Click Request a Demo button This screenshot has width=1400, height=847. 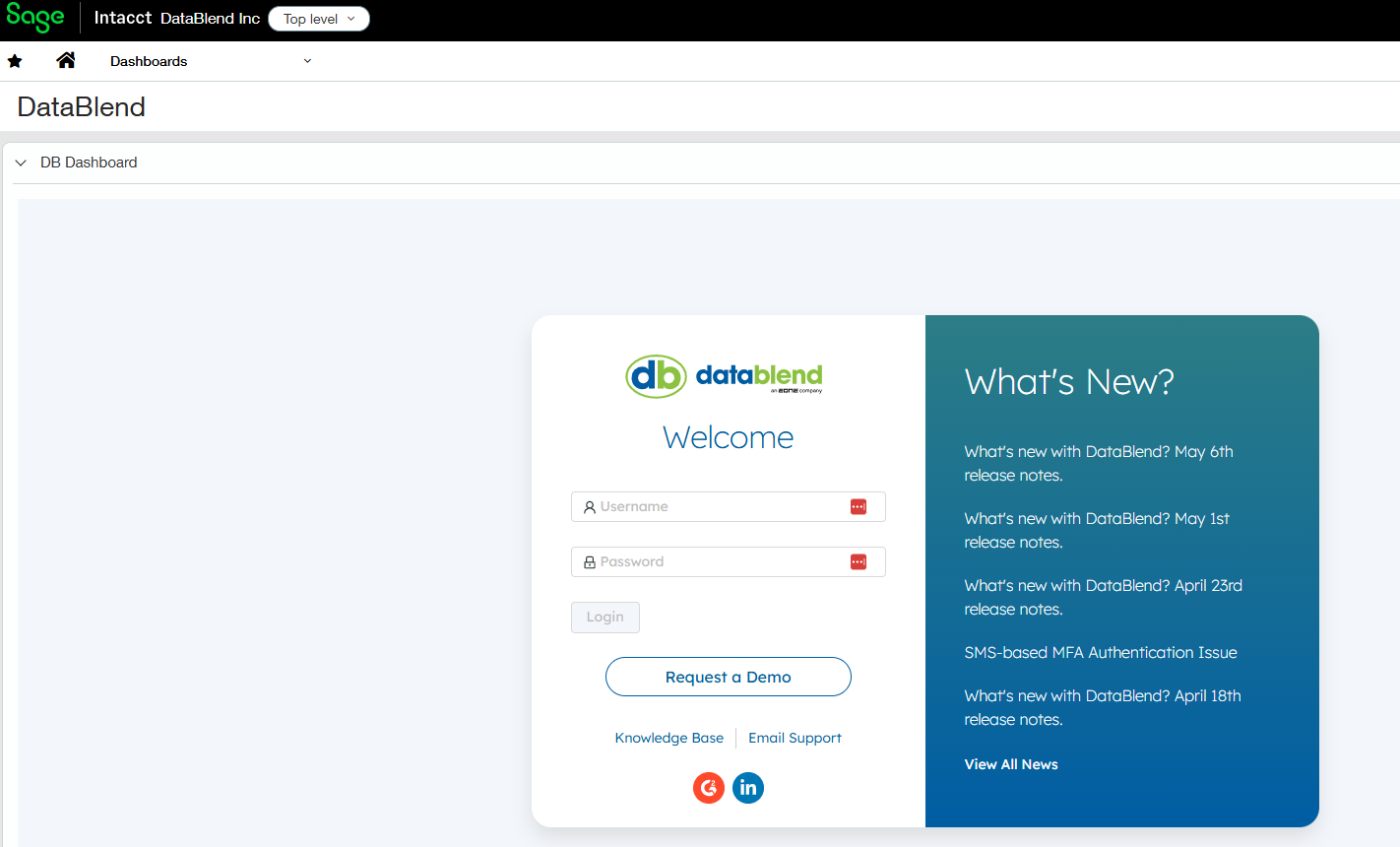(x=729, y=677)
